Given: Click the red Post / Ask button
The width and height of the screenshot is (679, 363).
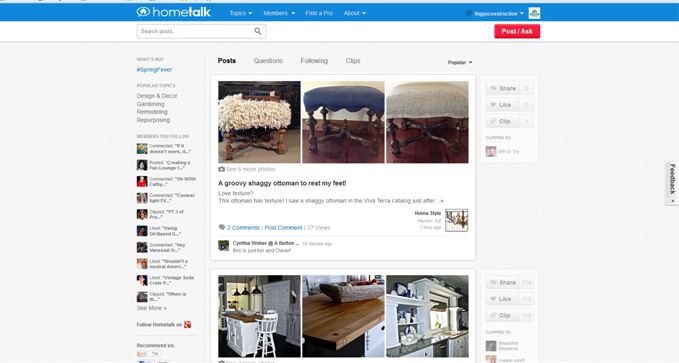Looking at the screenshot, I should tap(517, 31).
